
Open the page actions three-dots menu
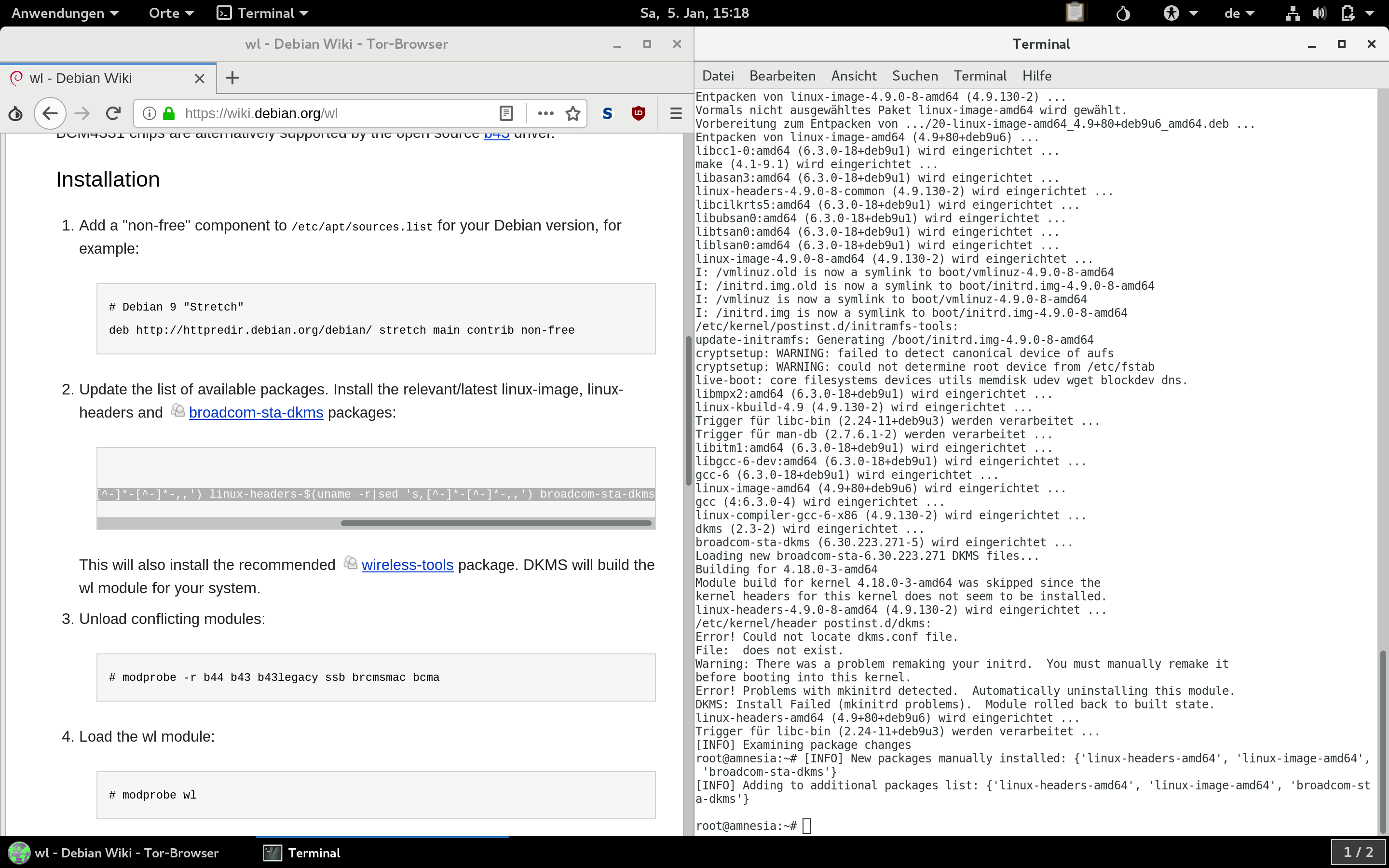(546, 114)
